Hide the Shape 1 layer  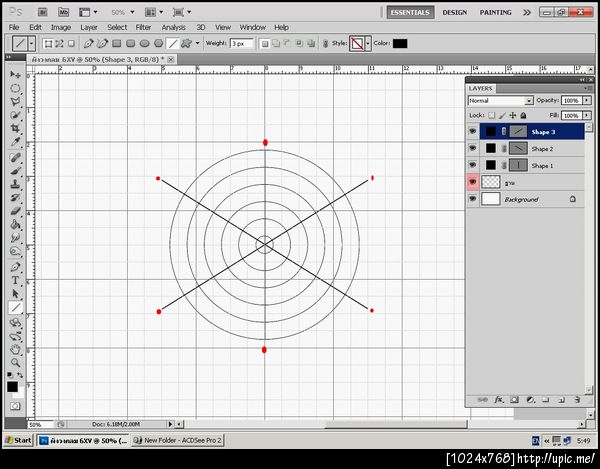(x=473, y=165)
